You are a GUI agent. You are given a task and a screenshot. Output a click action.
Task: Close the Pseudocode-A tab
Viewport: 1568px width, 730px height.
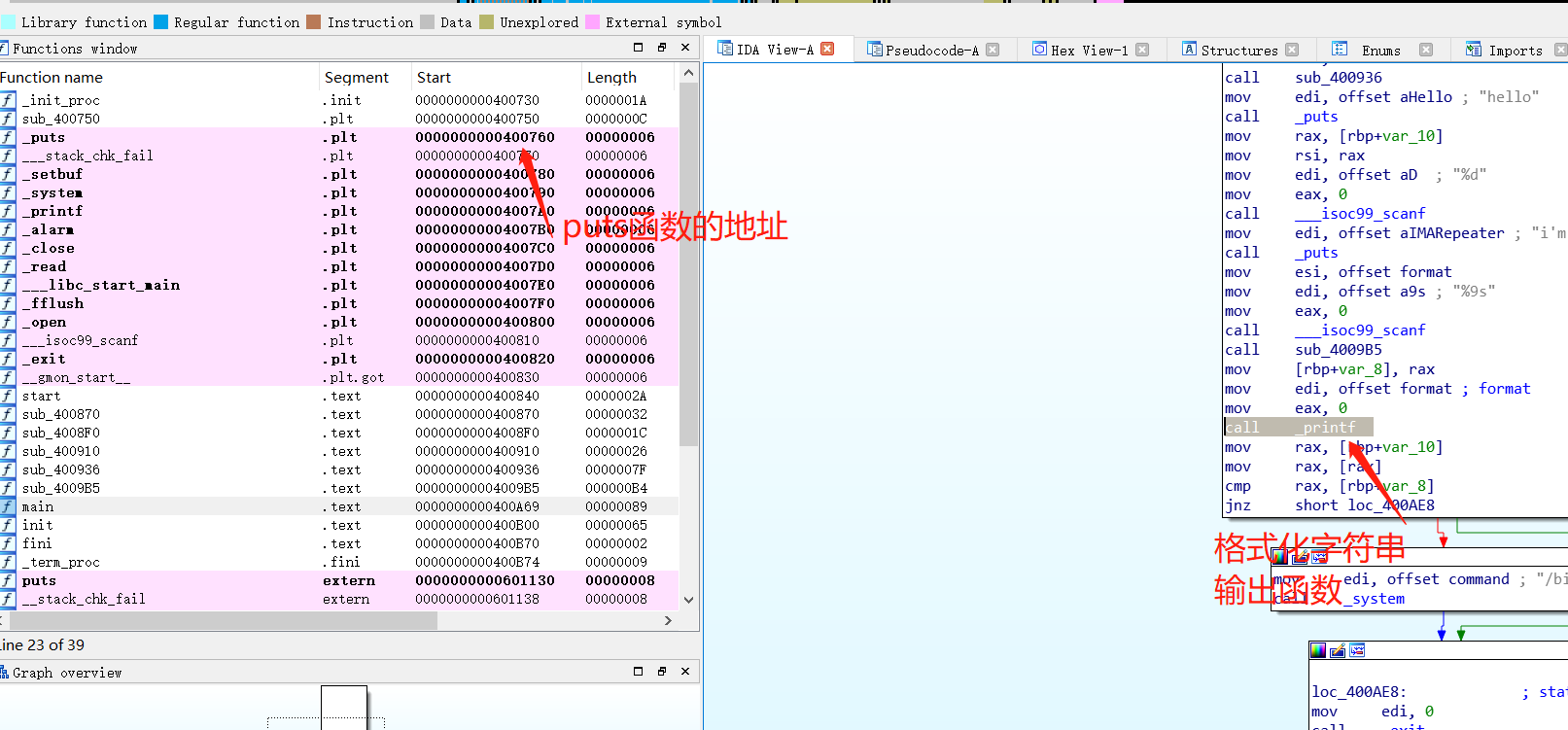993,50
